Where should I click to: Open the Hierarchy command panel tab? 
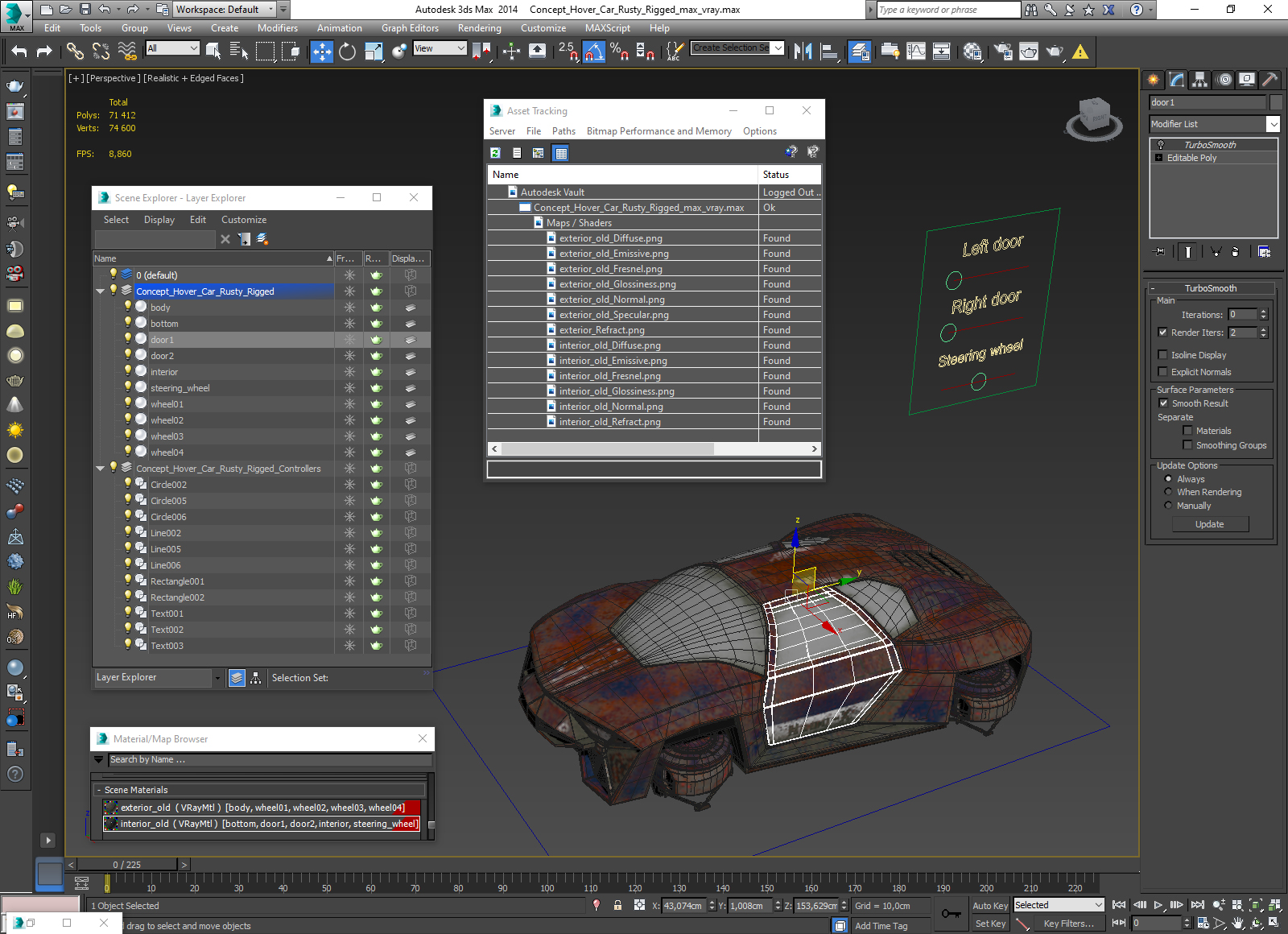pyautogui.click(x=1200, y=80)
